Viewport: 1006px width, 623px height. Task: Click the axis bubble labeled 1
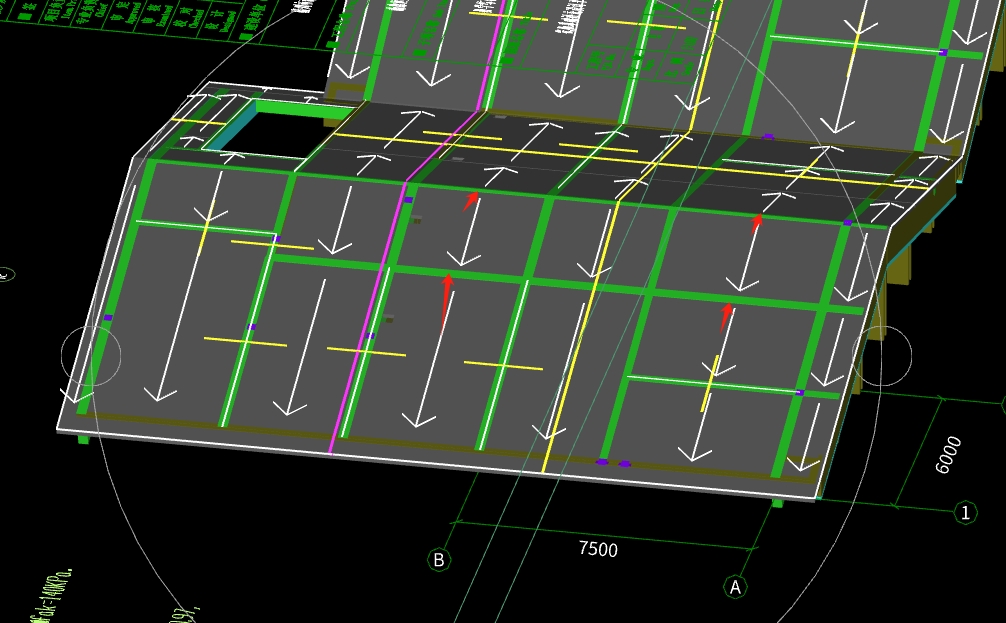coord(966,513)
